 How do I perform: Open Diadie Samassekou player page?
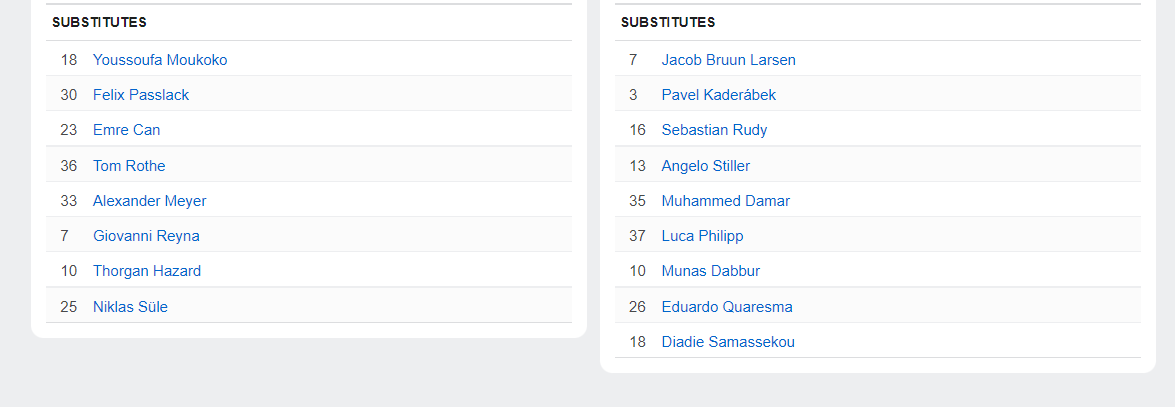pyautogui.click(x=728, y=342)
